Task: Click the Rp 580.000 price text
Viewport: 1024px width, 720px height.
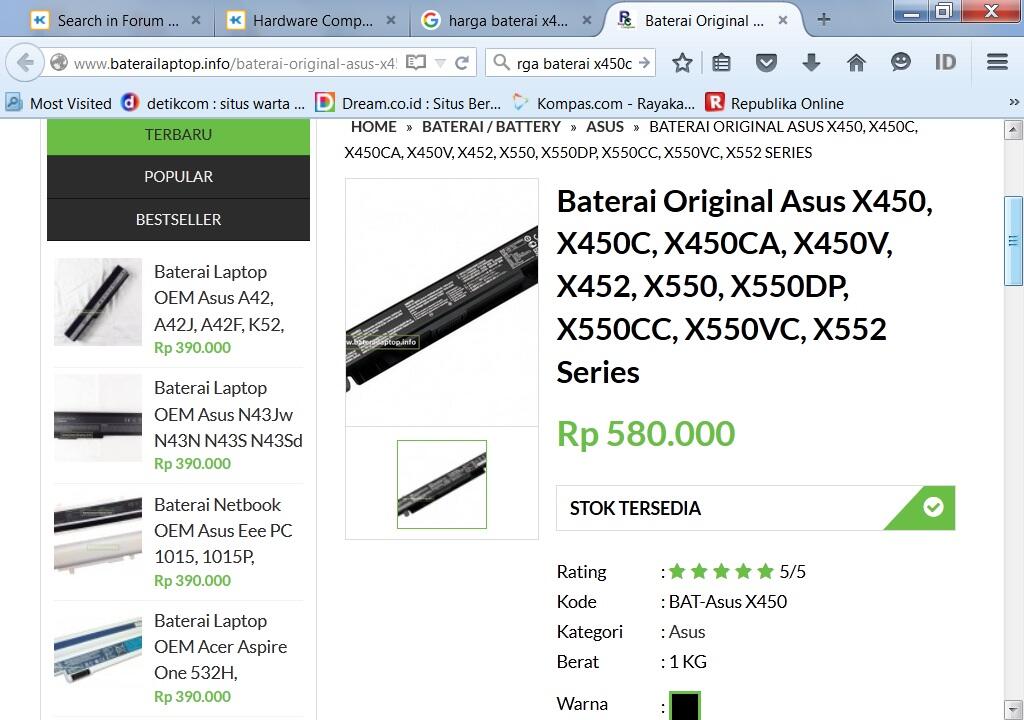Action: pyautogui.click(x=646, y=434)
